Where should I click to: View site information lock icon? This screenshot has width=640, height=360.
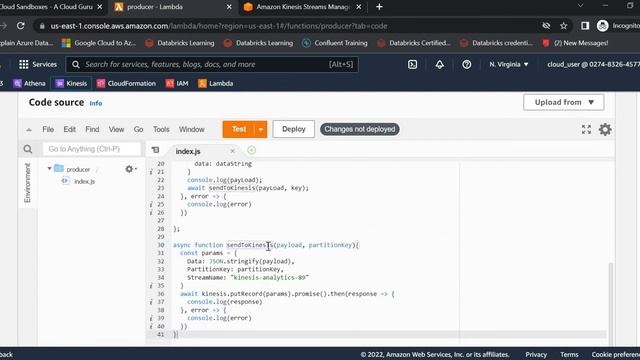click(42, 26)
